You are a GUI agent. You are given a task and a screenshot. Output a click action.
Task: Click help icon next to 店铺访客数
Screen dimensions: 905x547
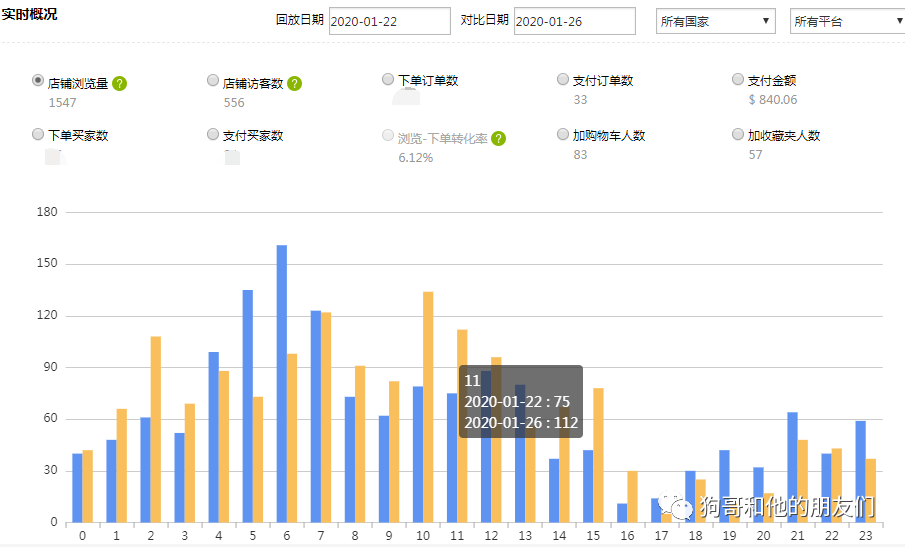click(294, 84)
